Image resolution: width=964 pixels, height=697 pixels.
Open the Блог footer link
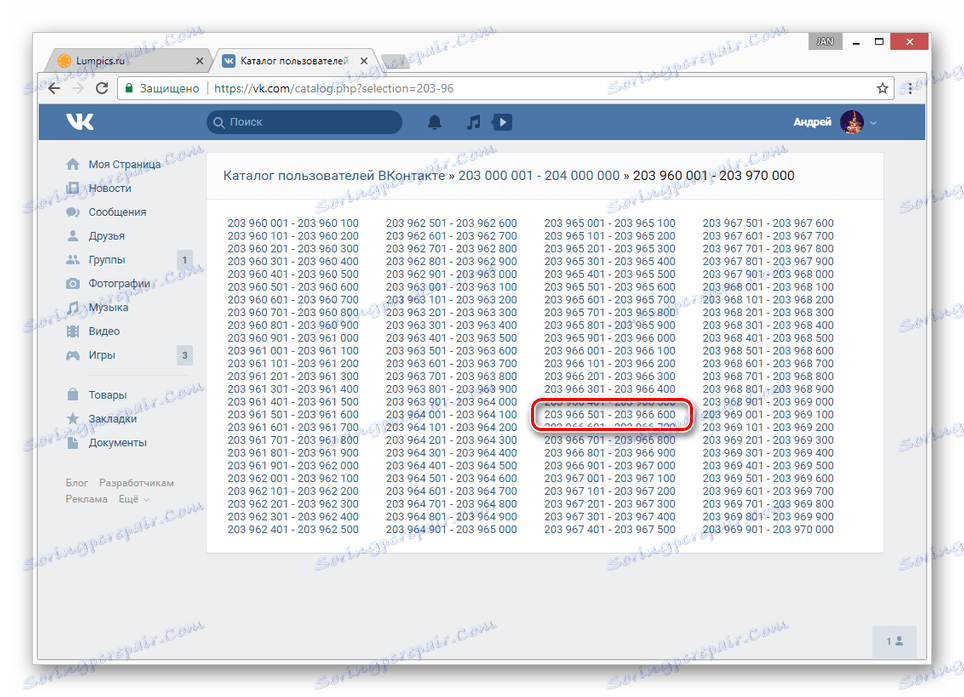77,483
